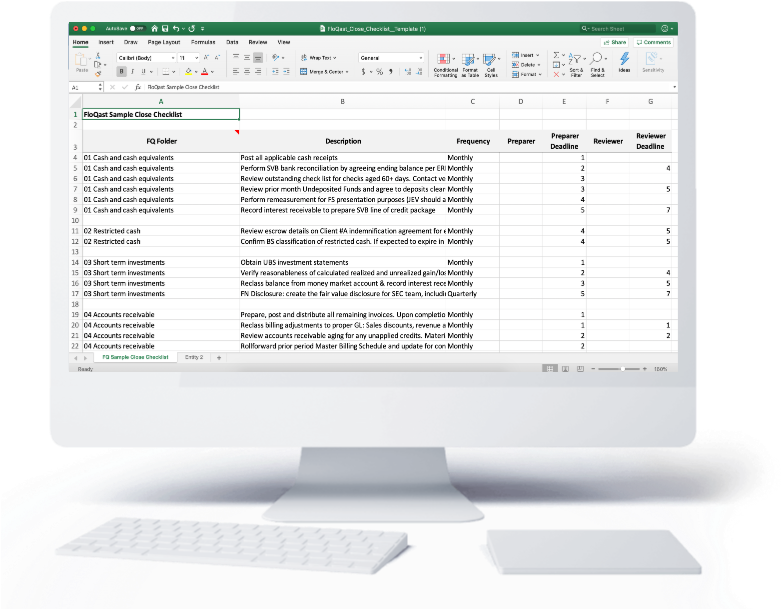Toggle align text left
This screenshot has width=781, height=609.
pyautogui.click(x=236, y=72)
